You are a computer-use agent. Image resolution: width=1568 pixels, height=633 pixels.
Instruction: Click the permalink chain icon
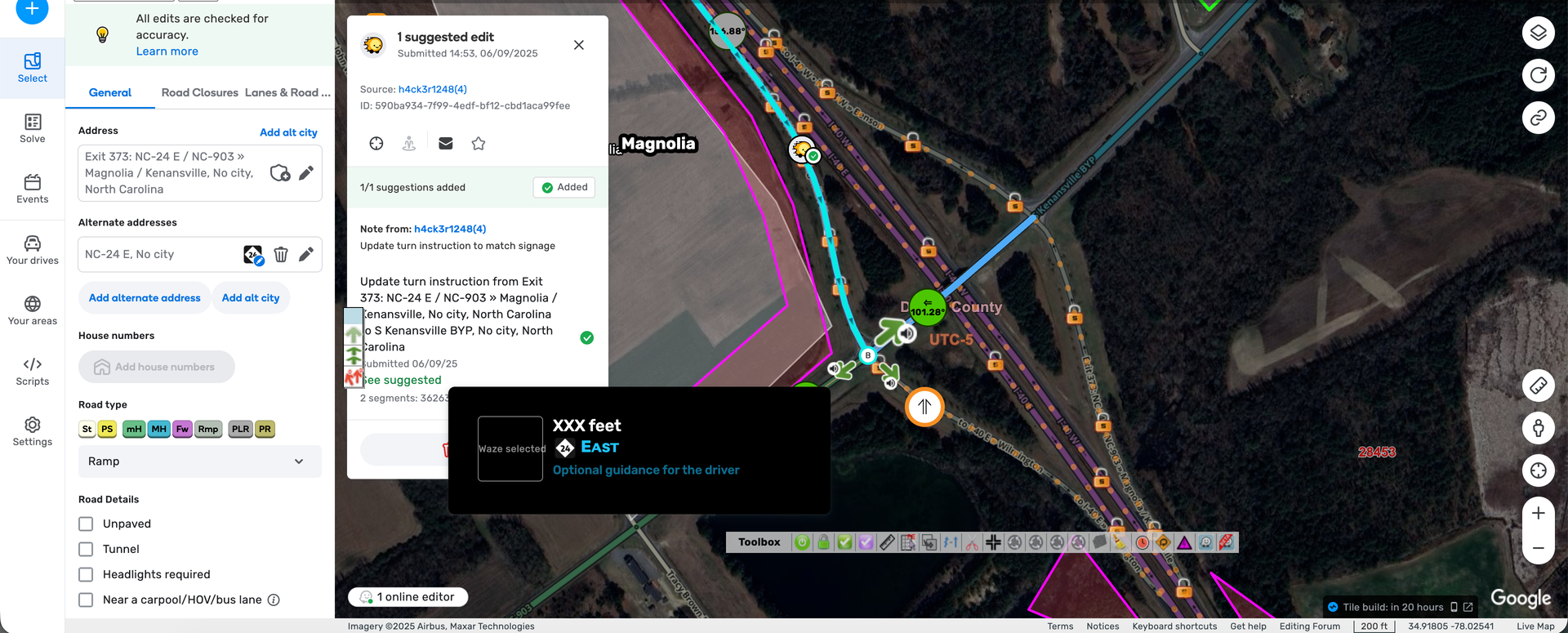click(x=1538, y=118)
